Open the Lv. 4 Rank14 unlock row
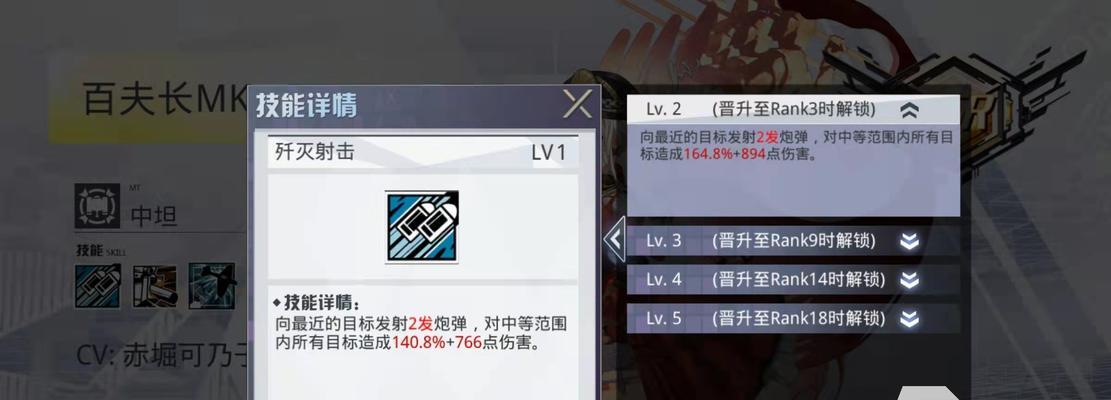This screenshot has width=1111, height=400. pos(793,280)
